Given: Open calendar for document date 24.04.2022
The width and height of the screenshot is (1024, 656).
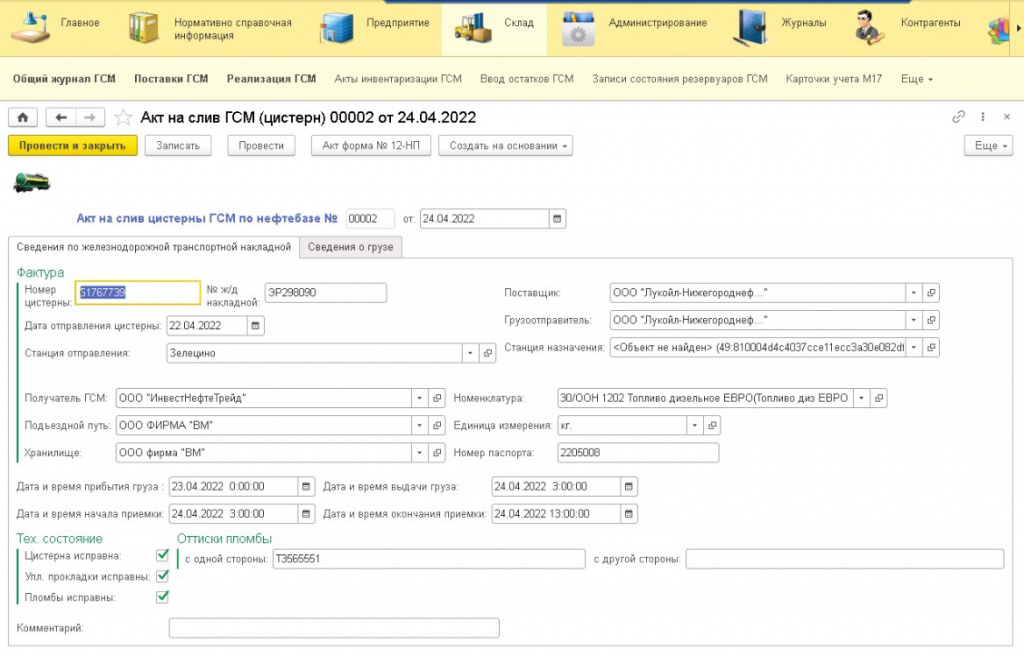Looking at the screenshot, I should (557, 219).
